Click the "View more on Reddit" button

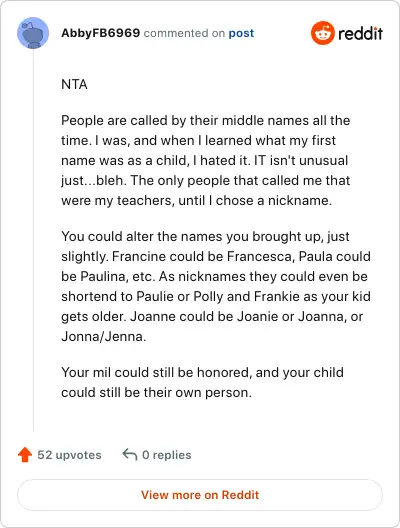pyautogui.click(x=200, y=495)
